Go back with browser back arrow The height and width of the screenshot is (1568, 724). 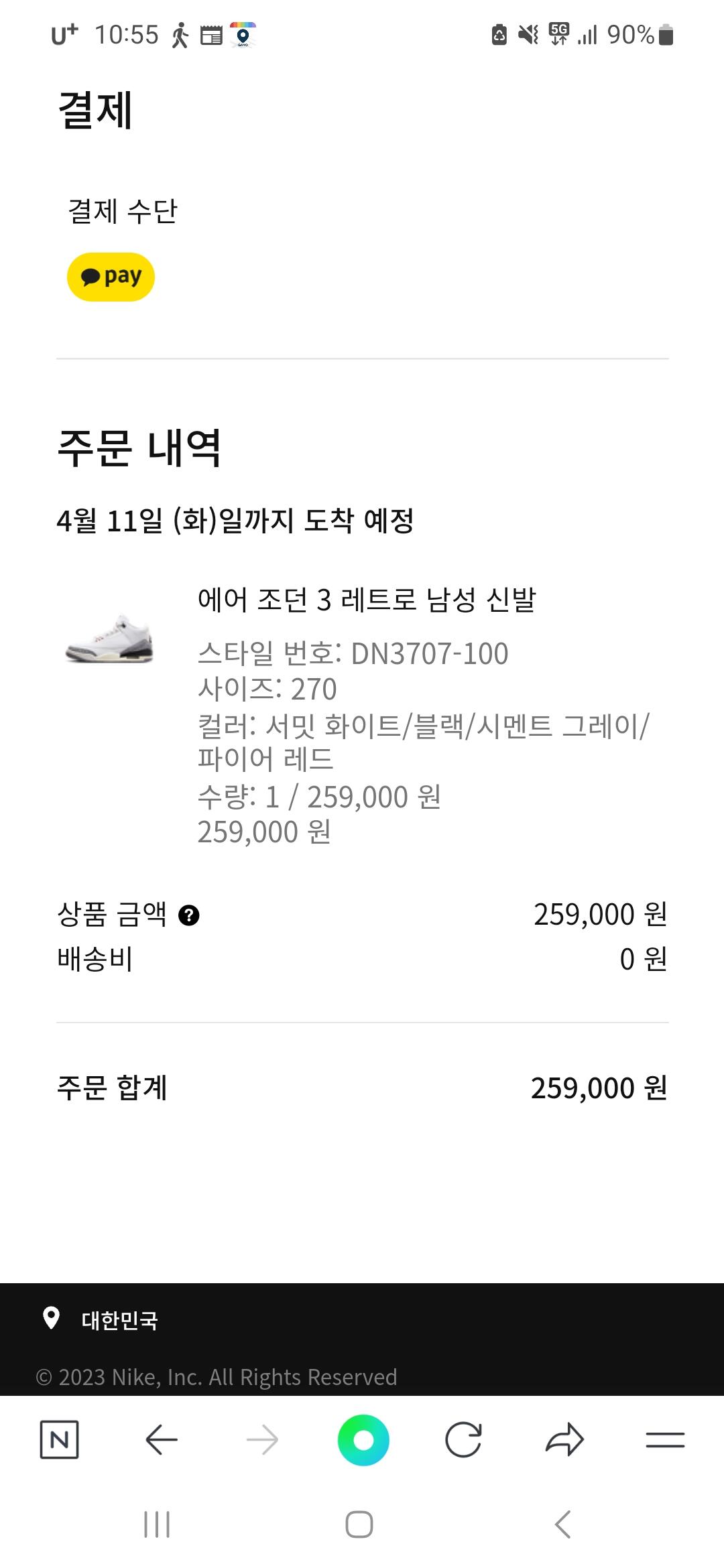click(x=161, y=1439)
